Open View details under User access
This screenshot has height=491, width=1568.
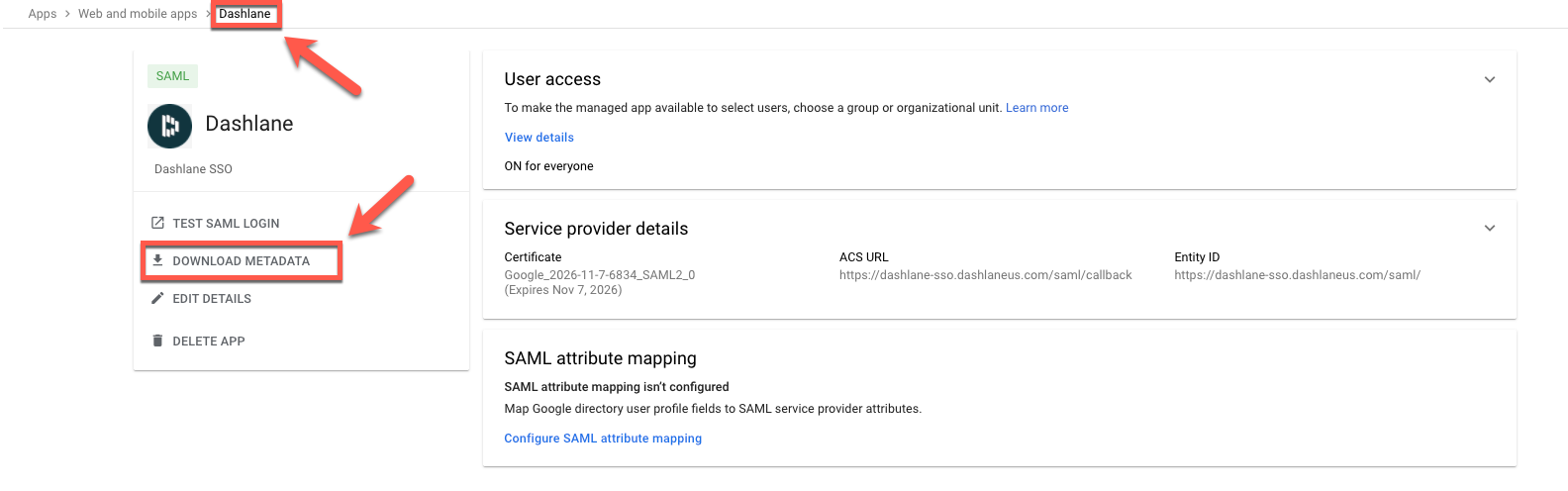539,138
